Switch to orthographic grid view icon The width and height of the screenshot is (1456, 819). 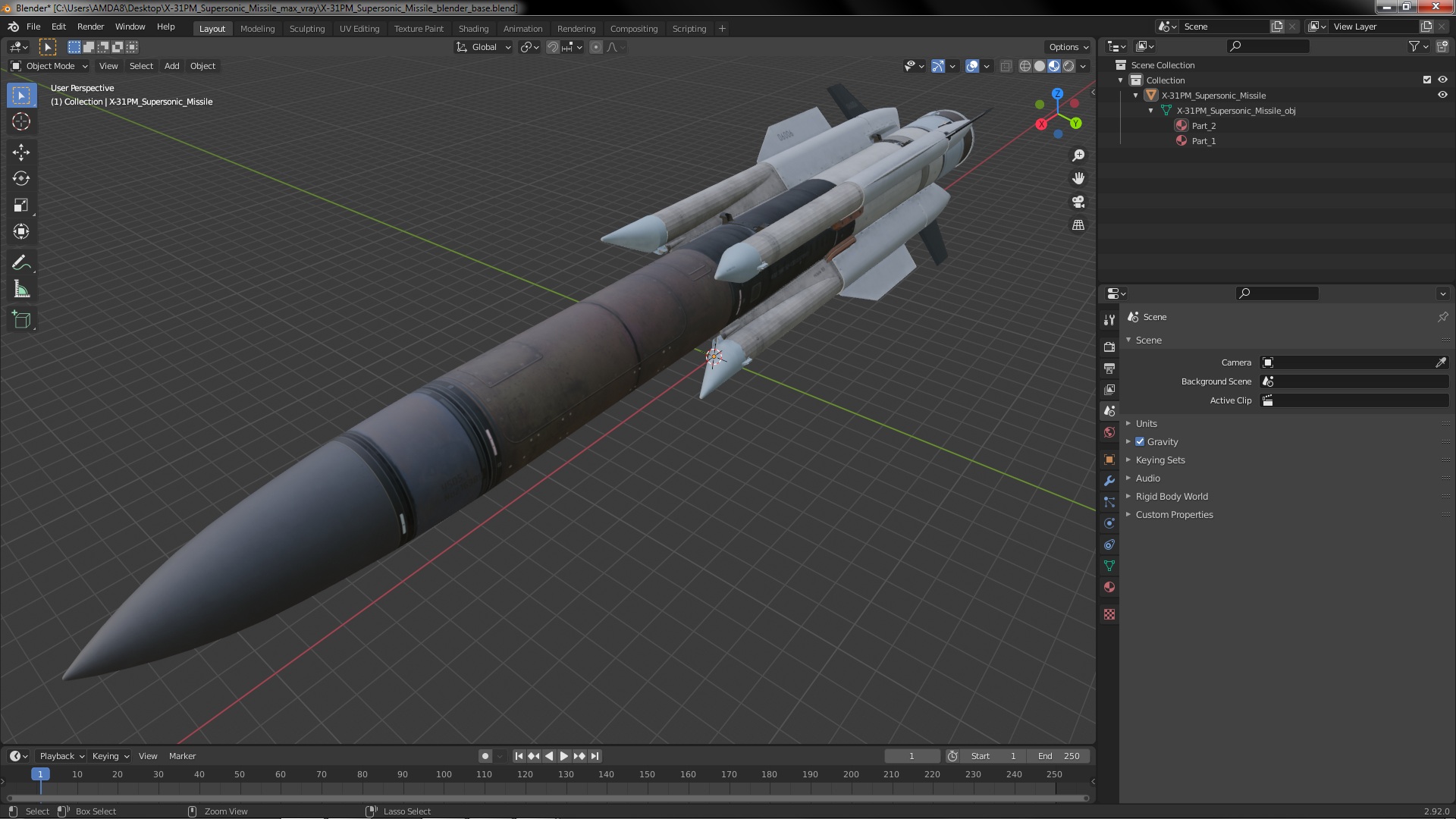(1078, 225)
